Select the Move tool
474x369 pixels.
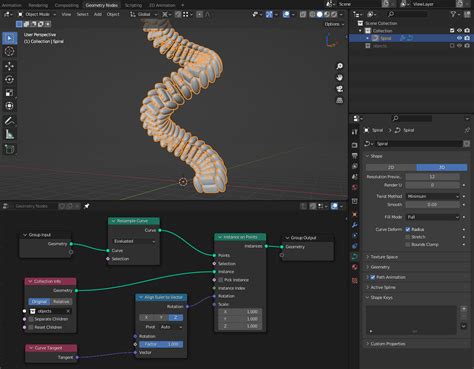[10, 66]
